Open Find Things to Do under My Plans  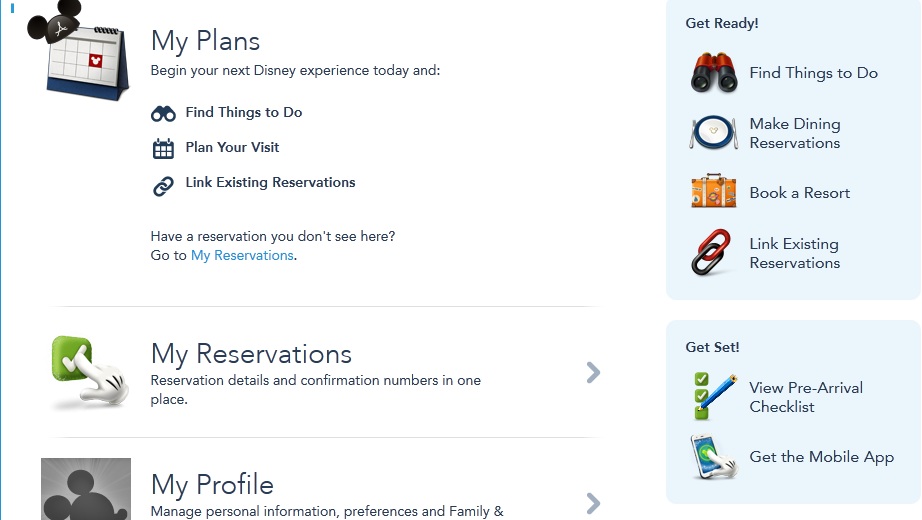(244, 112)
